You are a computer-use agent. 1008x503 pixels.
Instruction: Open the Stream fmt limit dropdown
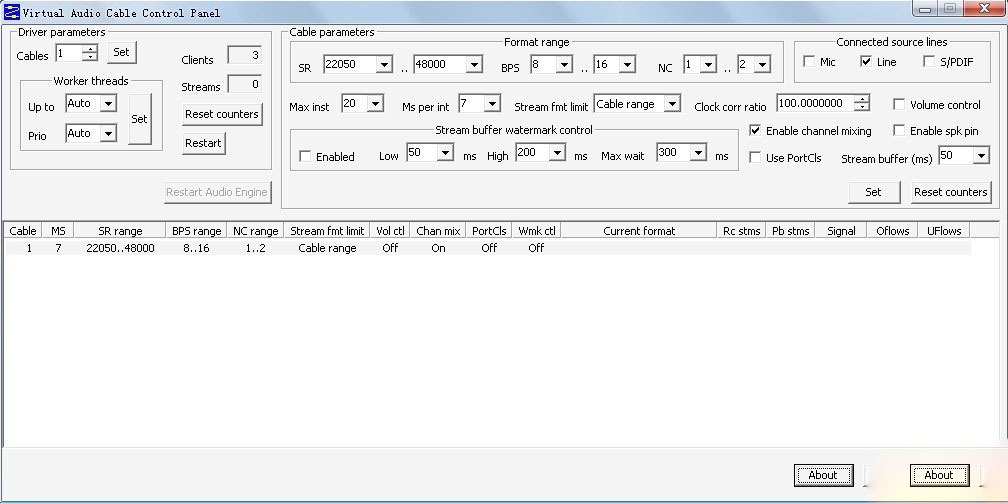point(672,104)
